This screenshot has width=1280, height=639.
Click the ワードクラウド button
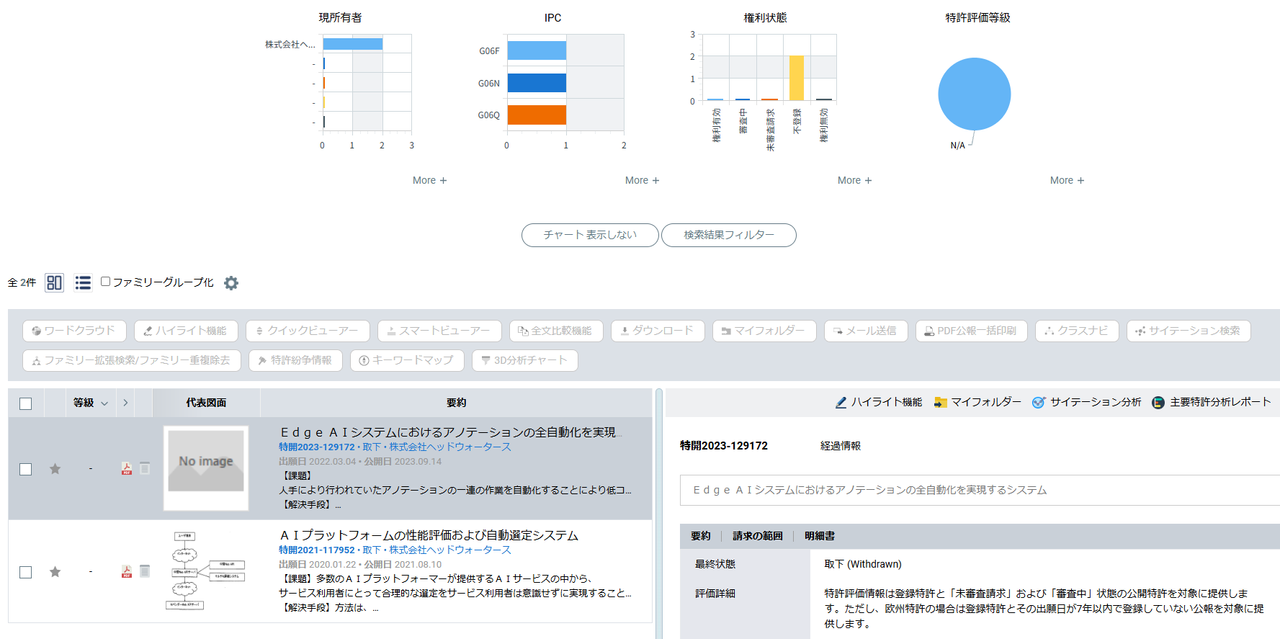click(x=75, y=330)
